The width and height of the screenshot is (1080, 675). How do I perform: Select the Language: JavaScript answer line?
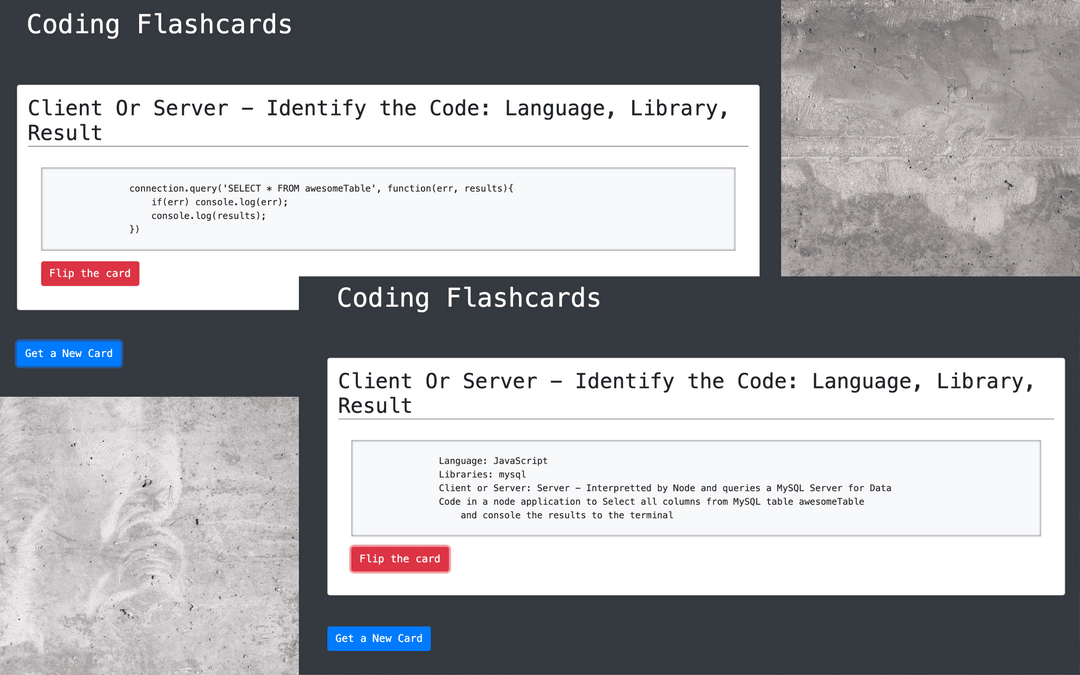click(x=493, y=461)
